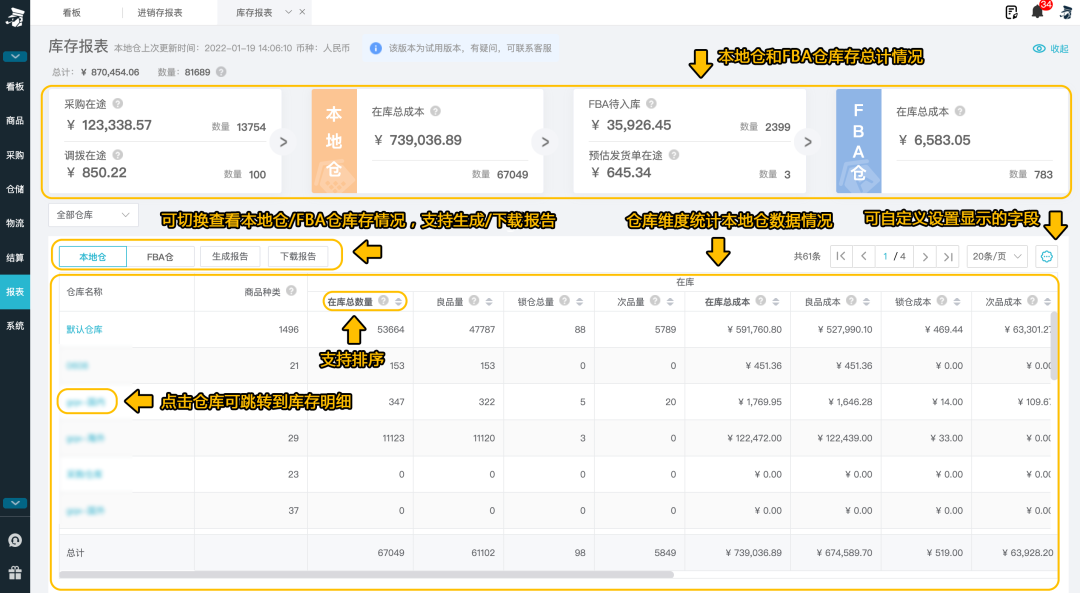Toggle 收起 eye to hide summary
This screenshot has width=1080, height=593.
1050,48
